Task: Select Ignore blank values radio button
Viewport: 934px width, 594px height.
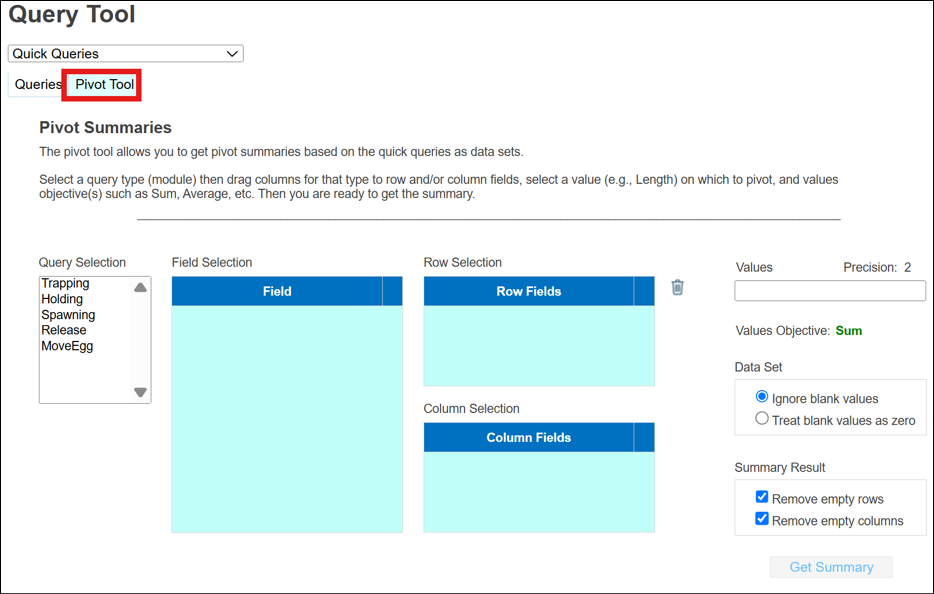Action: pos(762,397)
